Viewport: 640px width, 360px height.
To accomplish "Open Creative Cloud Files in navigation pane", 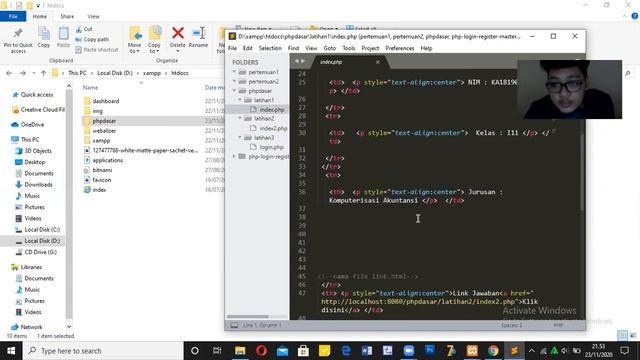I will pos(42,110).
